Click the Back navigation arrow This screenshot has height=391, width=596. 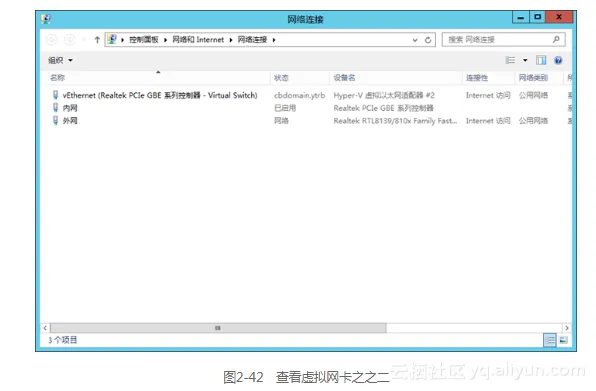[x=52, y=40]
